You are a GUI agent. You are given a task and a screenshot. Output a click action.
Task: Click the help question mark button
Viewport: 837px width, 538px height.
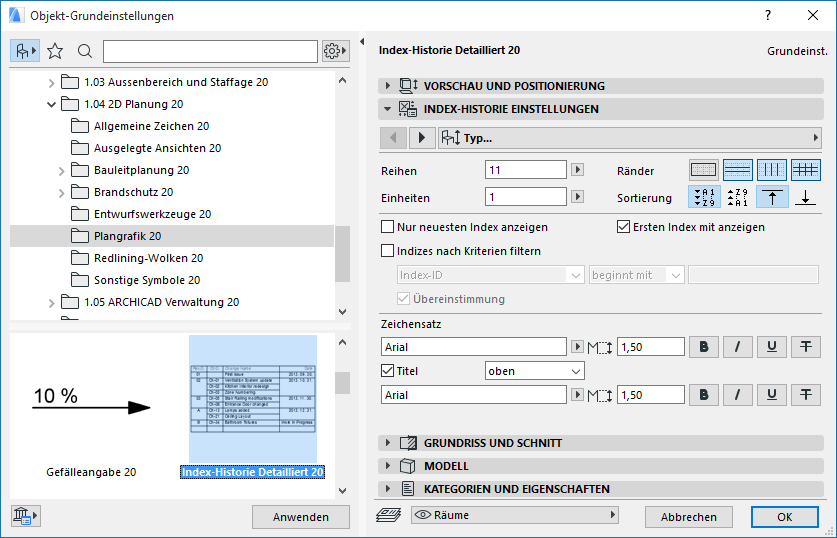point(768,15)
